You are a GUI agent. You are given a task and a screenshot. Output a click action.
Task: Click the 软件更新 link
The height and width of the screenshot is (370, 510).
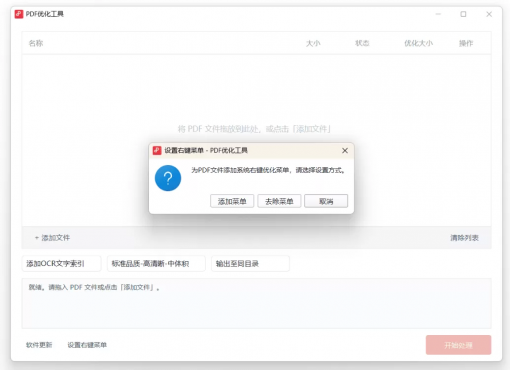(39, 345)
